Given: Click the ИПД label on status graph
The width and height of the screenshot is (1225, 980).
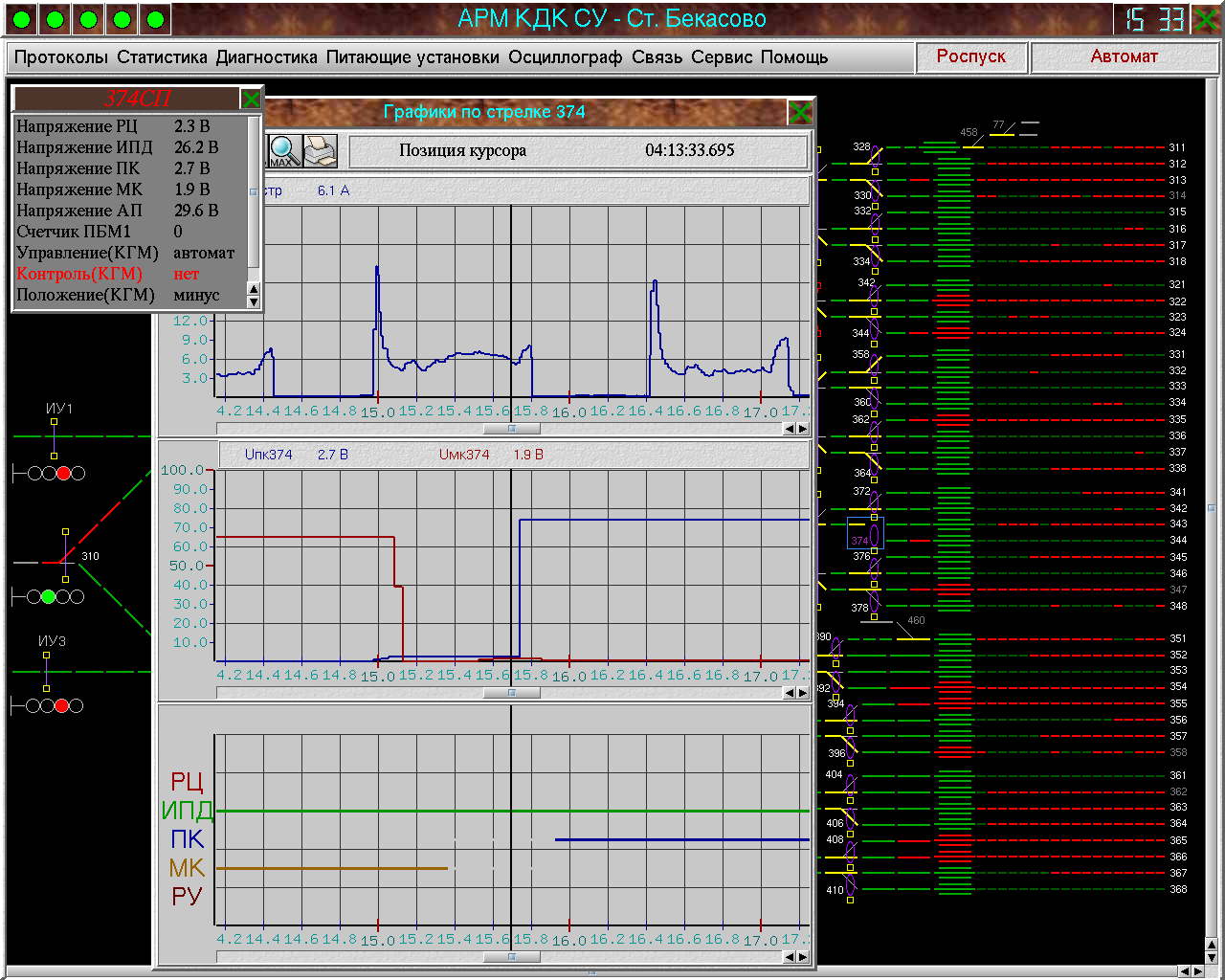Looking at the screenshot, I should [x=187, y=811].
